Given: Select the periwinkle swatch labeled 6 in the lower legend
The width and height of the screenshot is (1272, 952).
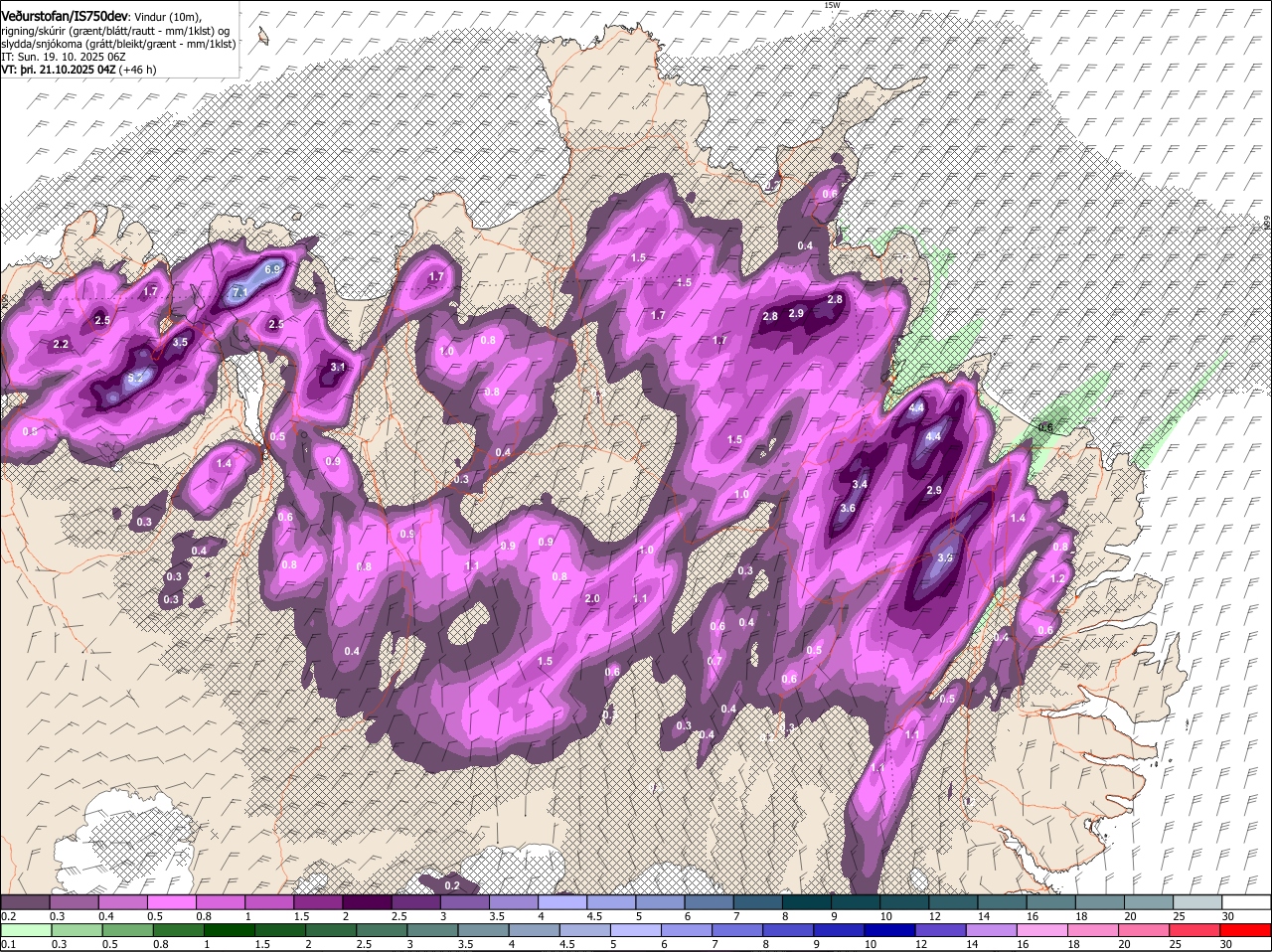Looking at the screenshot, I should click(x=686, y=930).
